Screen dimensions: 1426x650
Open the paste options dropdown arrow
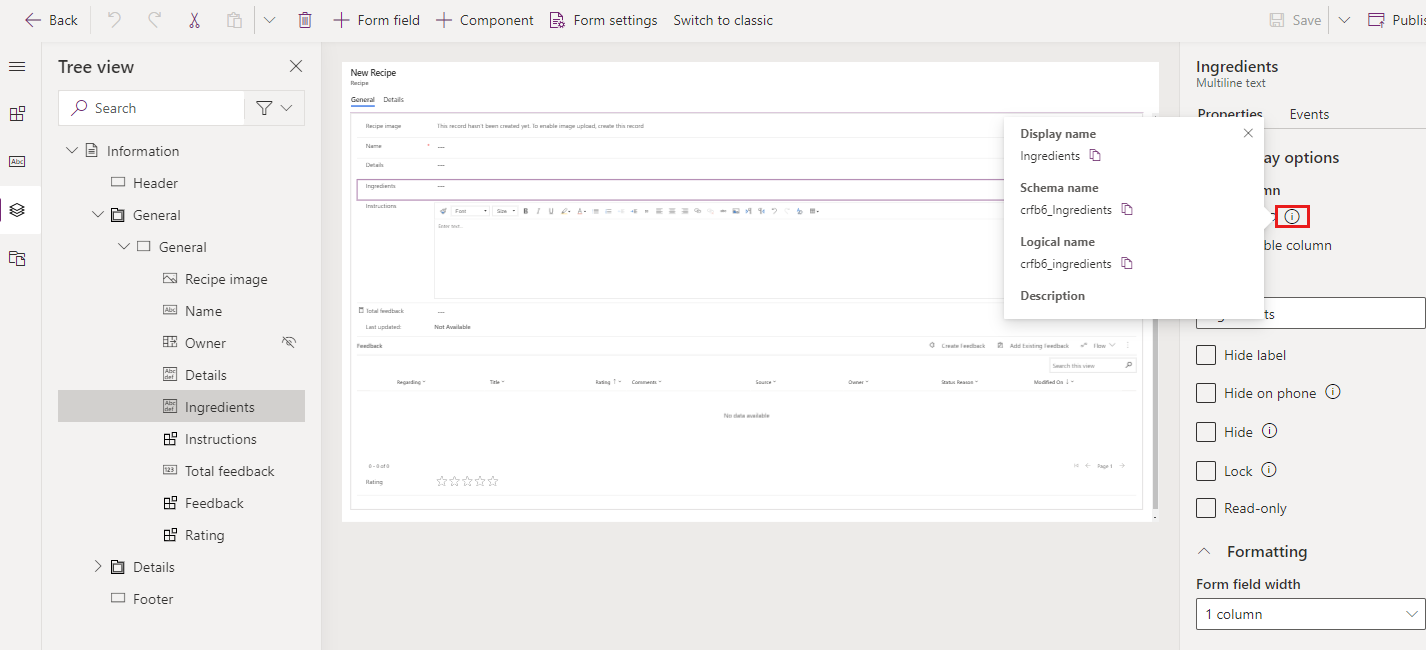click(270, 20)
